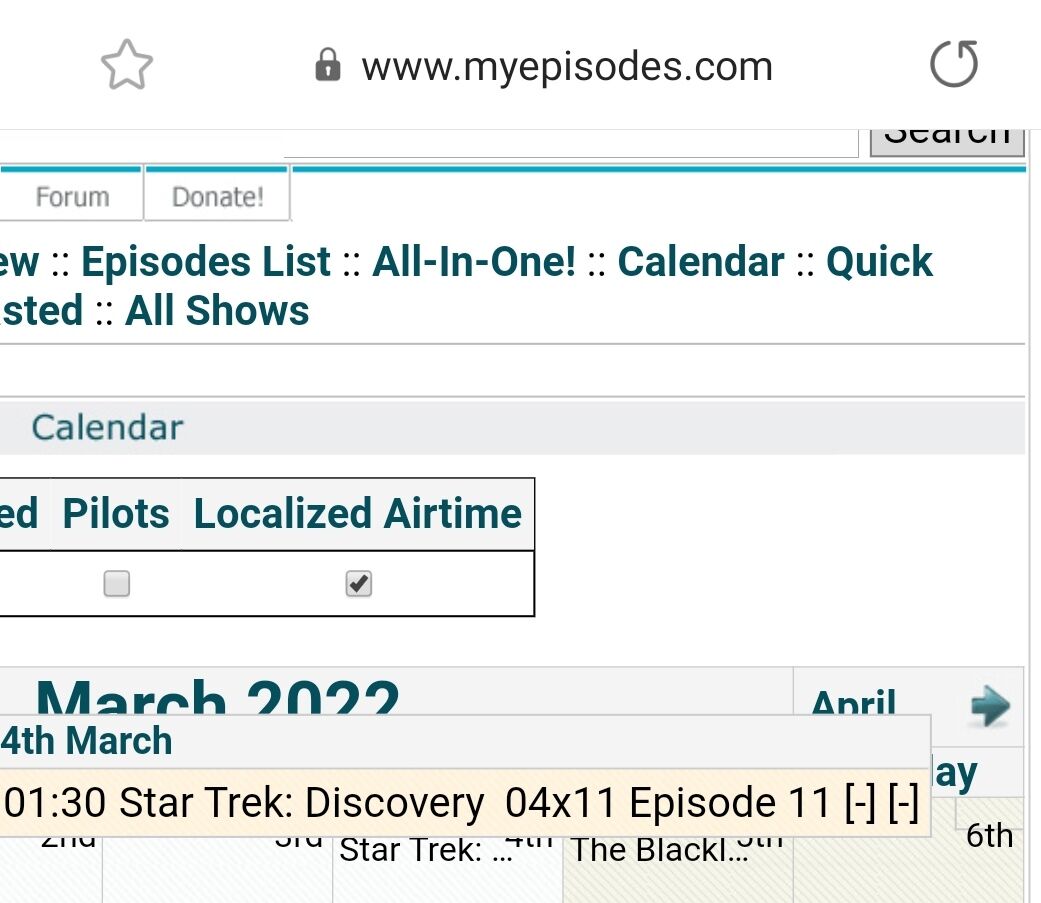Screen dimensions: 1041x903
Task: Click the padlock site security icon
Action: [327, 67]
